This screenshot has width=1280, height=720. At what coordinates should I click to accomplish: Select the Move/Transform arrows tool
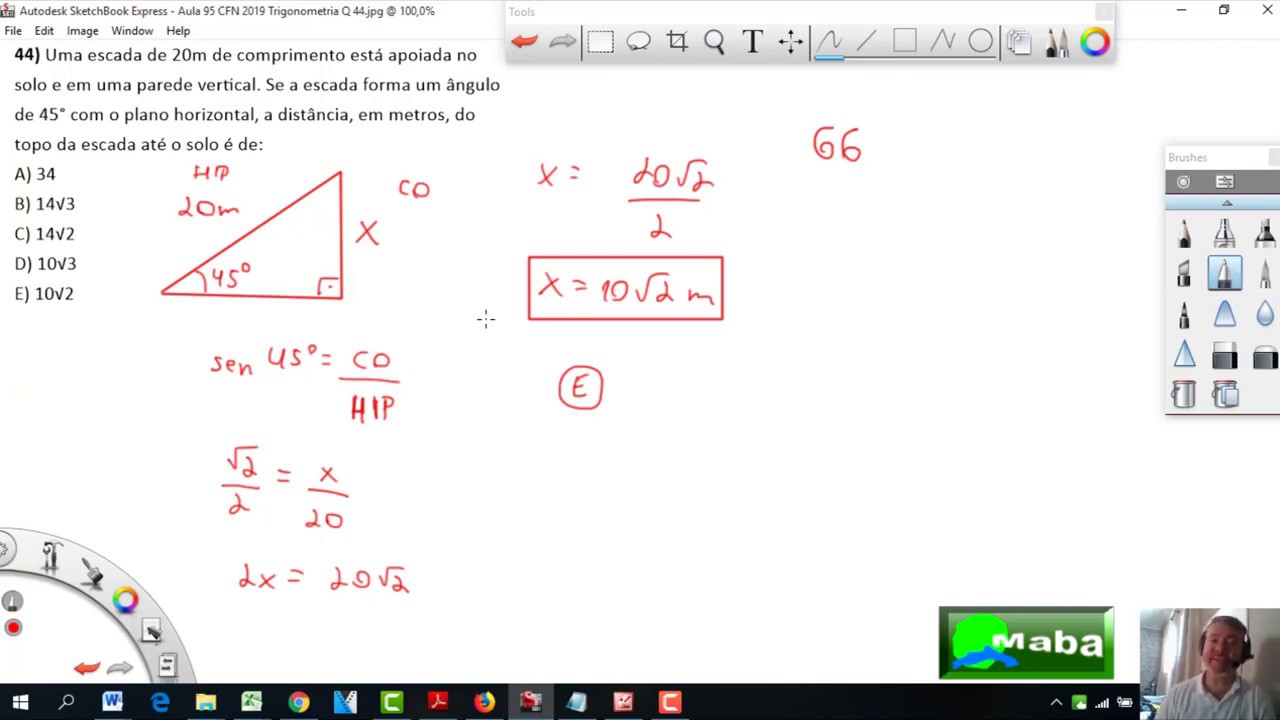[791, 41]
